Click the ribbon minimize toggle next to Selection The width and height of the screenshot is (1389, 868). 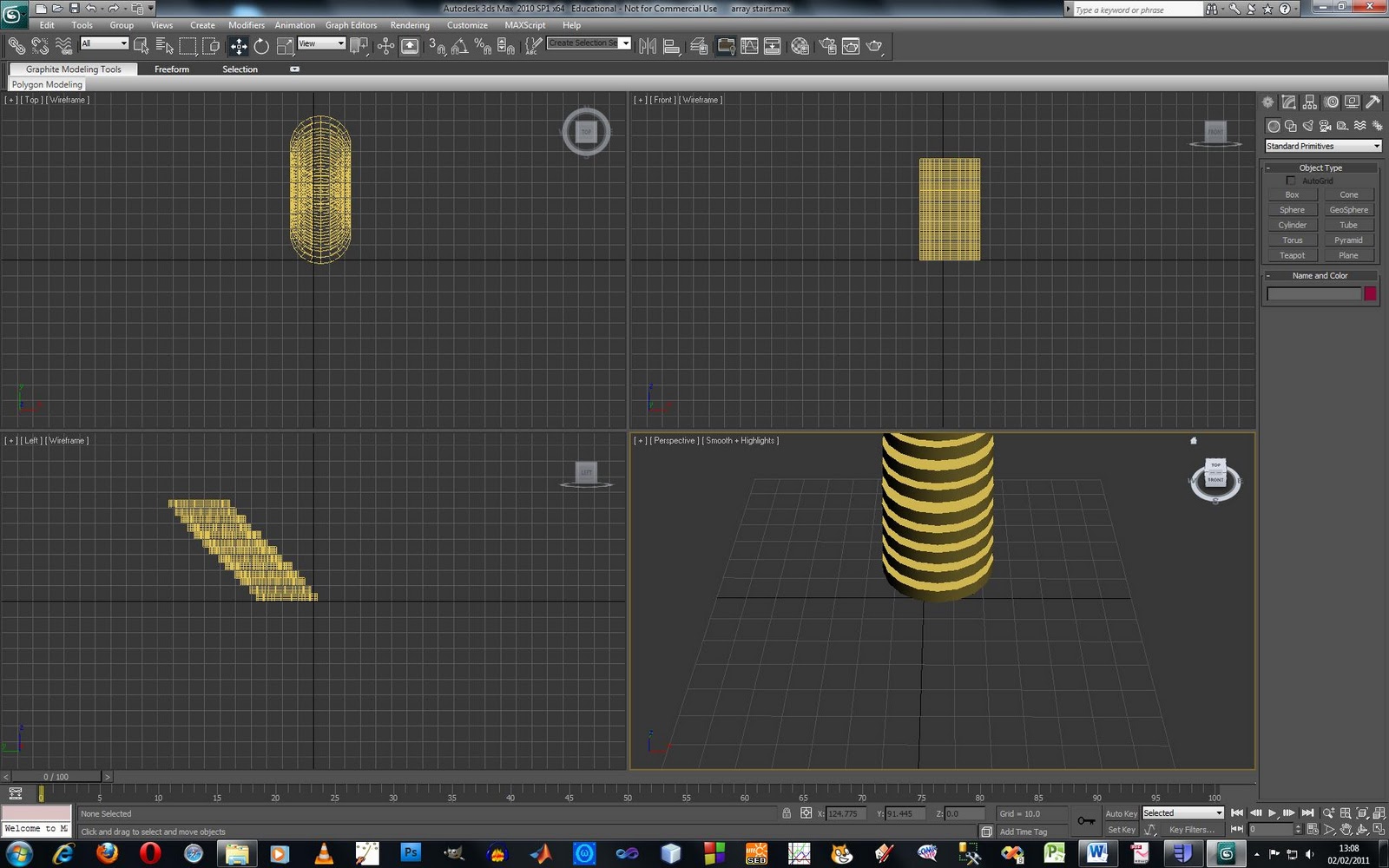tap(294, 69)
